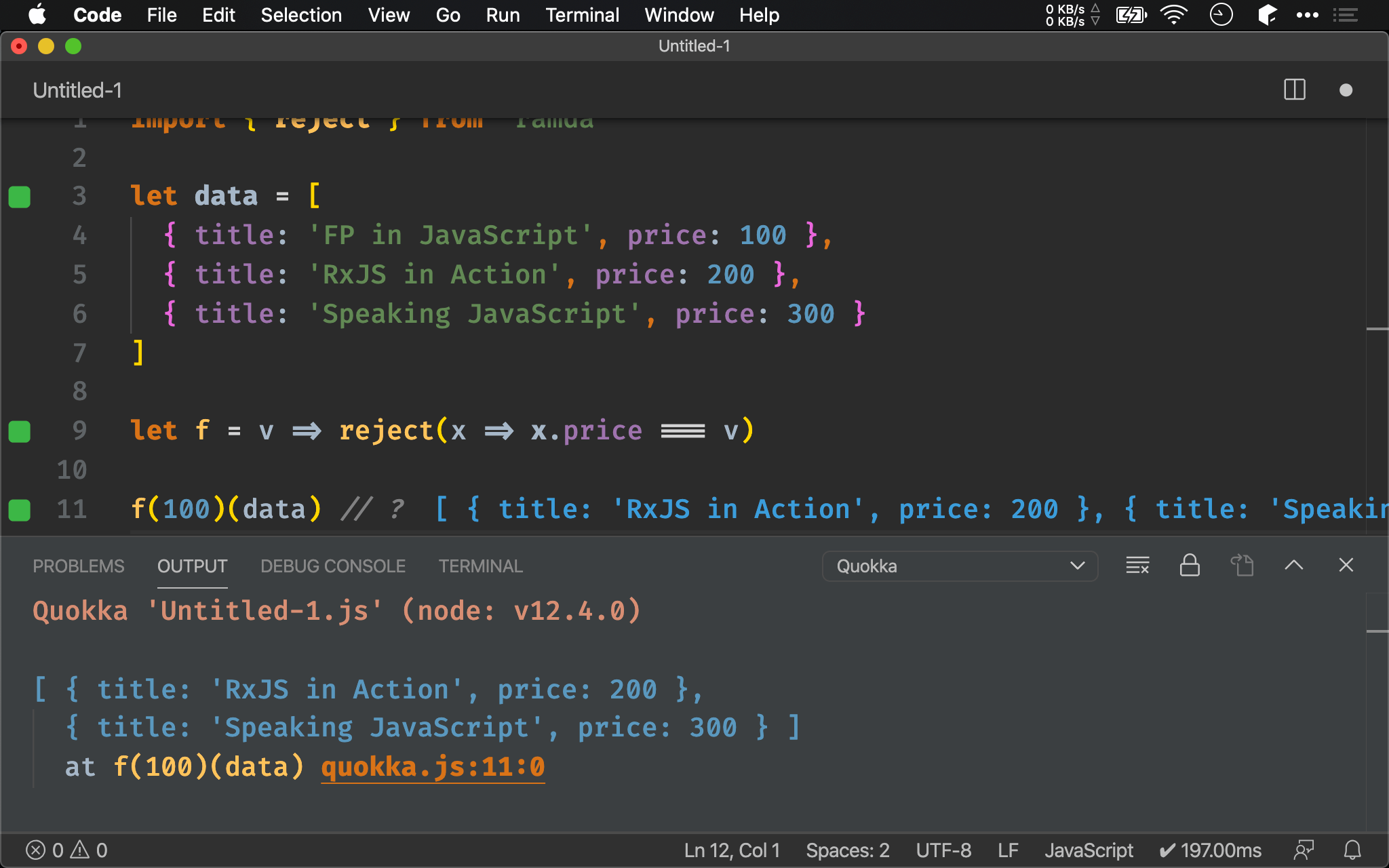Click the split editor icon

[x=1294, y=90]
